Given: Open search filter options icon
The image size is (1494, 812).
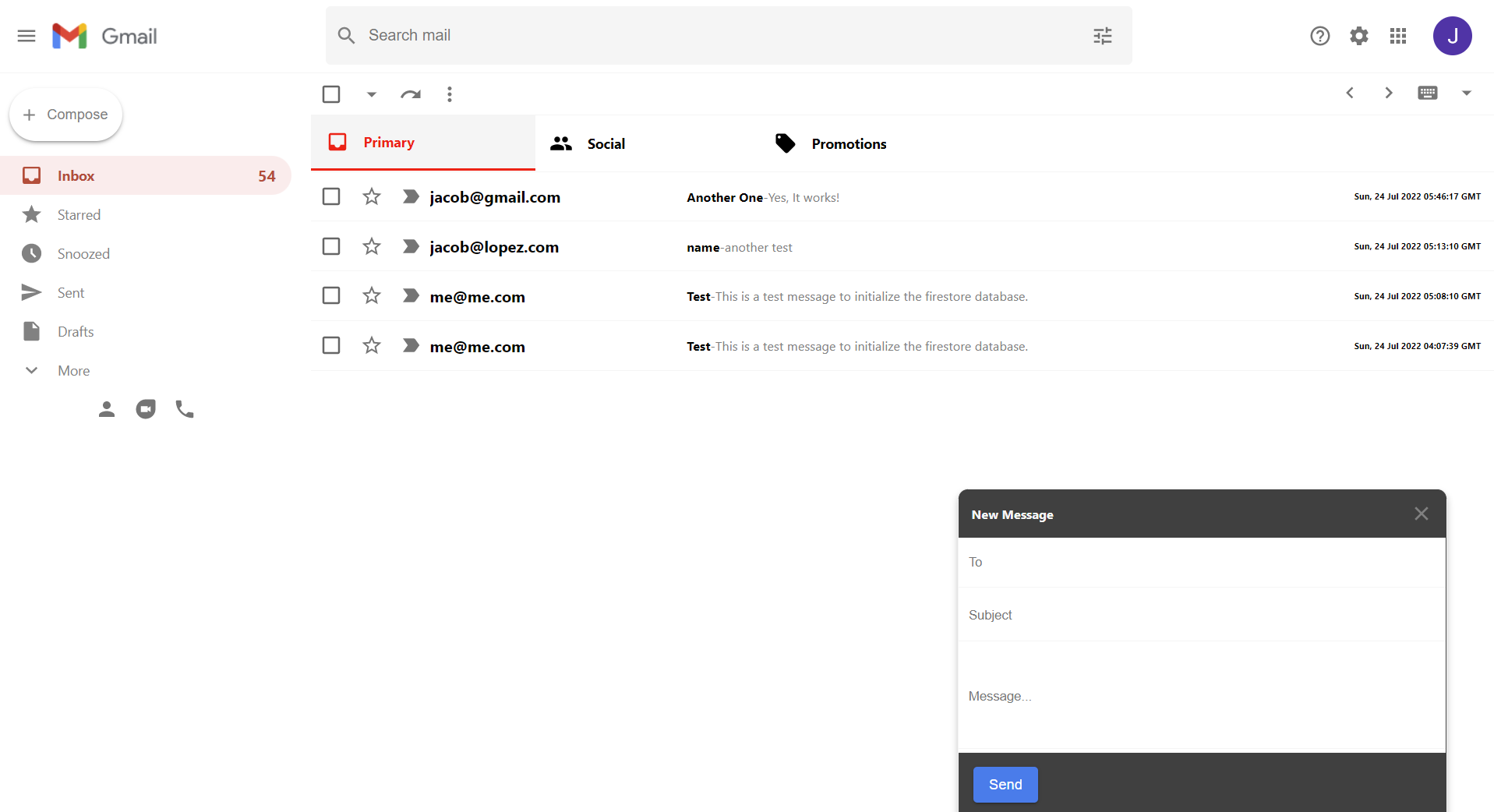Looking at the screenshot, I should 1102,36.
